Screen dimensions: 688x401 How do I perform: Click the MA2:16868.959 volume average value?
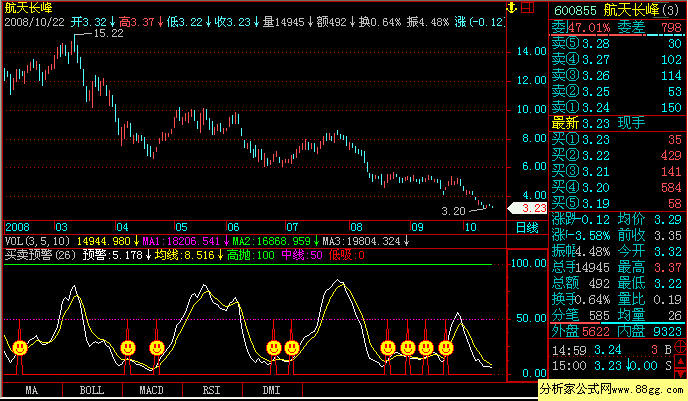(x=274, y=241)
